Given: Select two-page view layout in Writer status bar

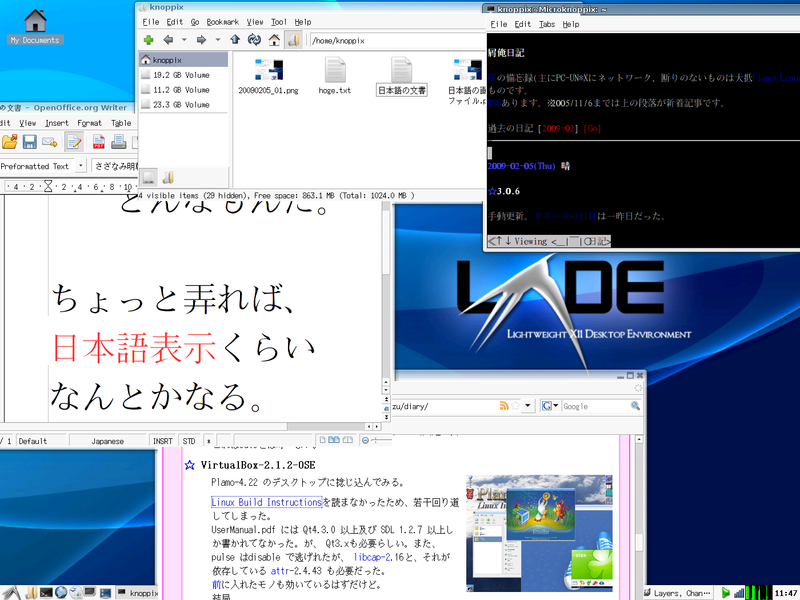Looking at the screenshot, I should click(335, 440).
